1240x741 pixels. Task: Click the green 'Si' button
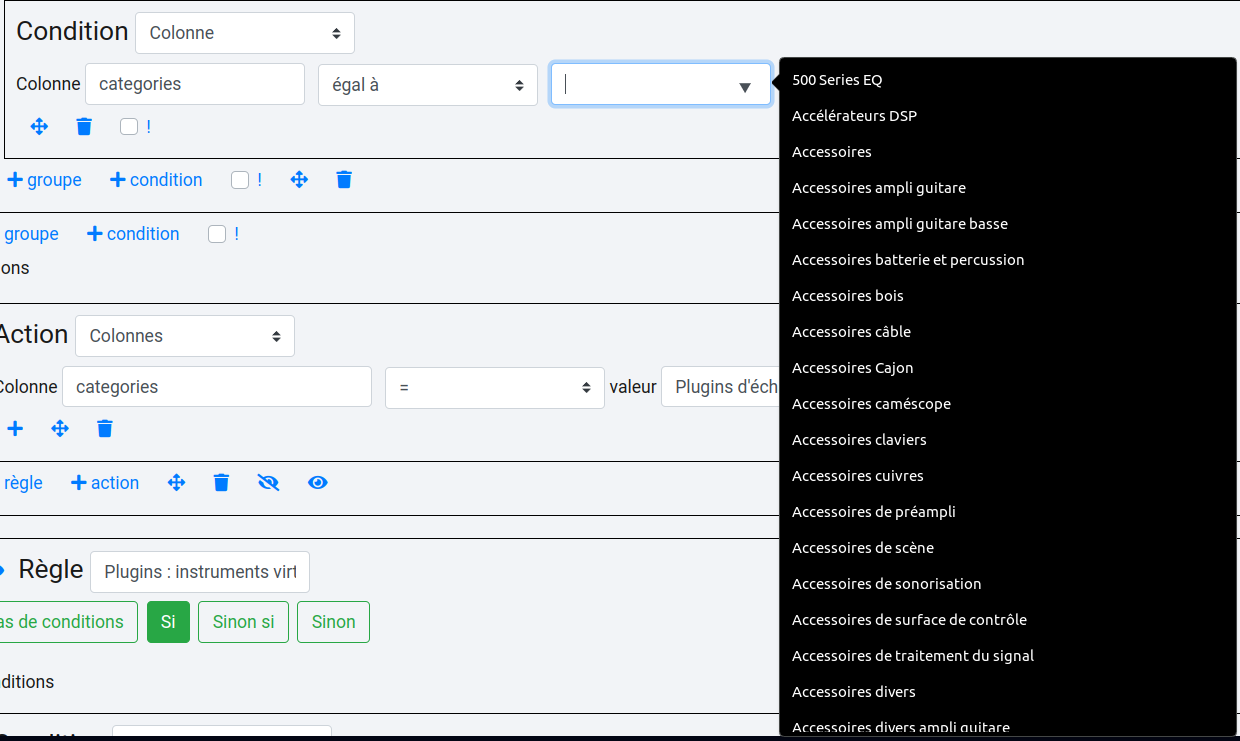[x=168, y=622]
